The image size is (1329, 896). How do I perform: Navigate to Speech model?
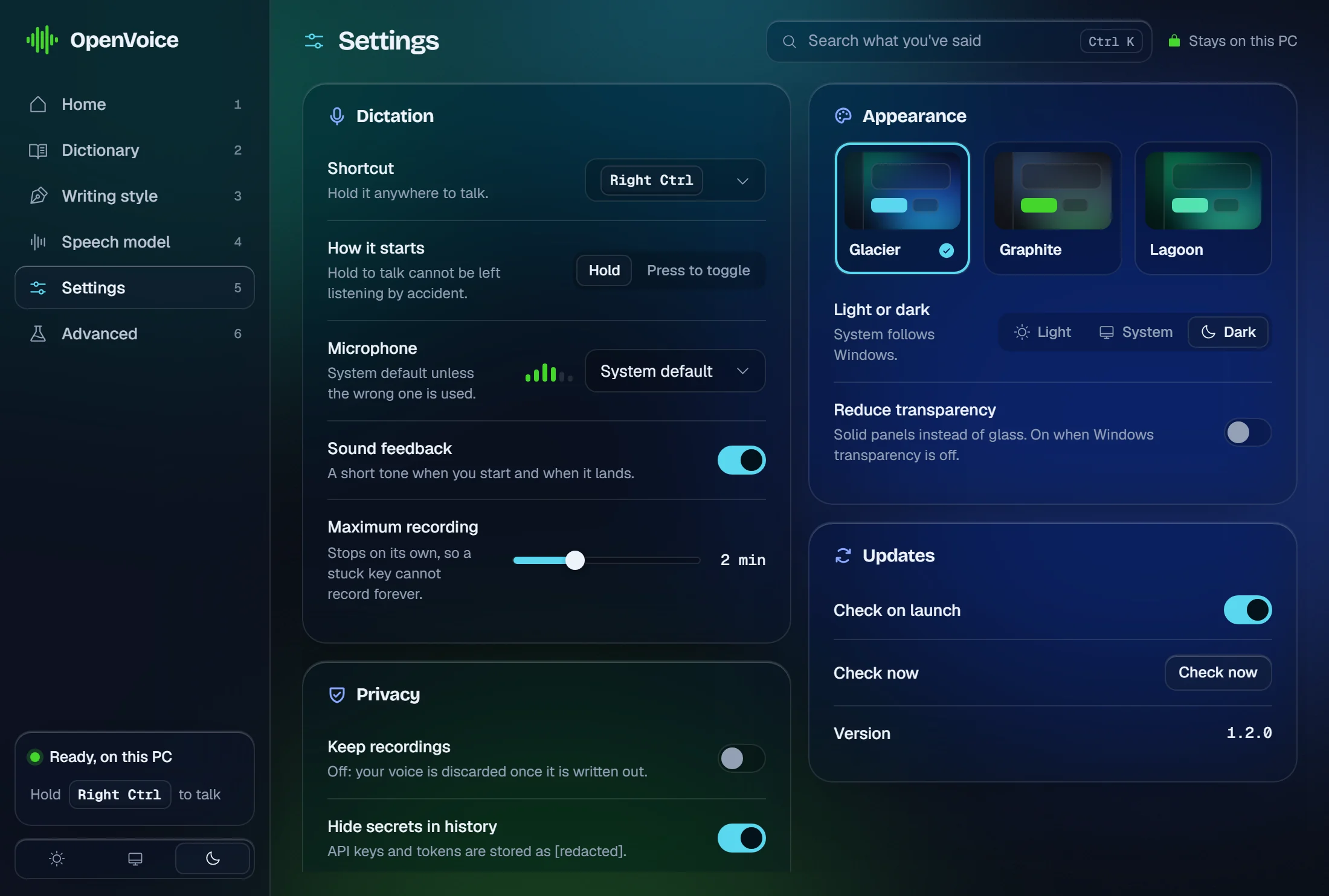click(x=135, y=242)
